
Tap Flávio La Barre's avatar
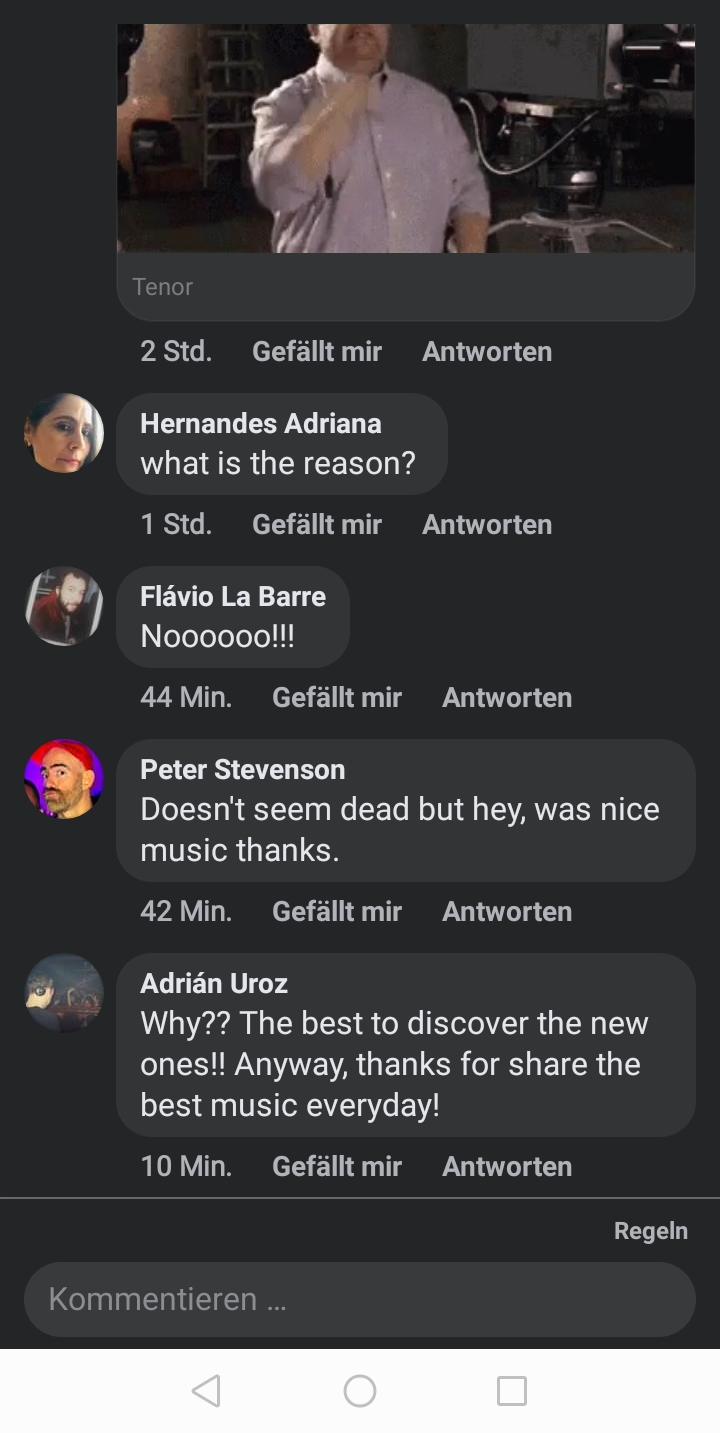pyautogui.click(x=64, y=606)
